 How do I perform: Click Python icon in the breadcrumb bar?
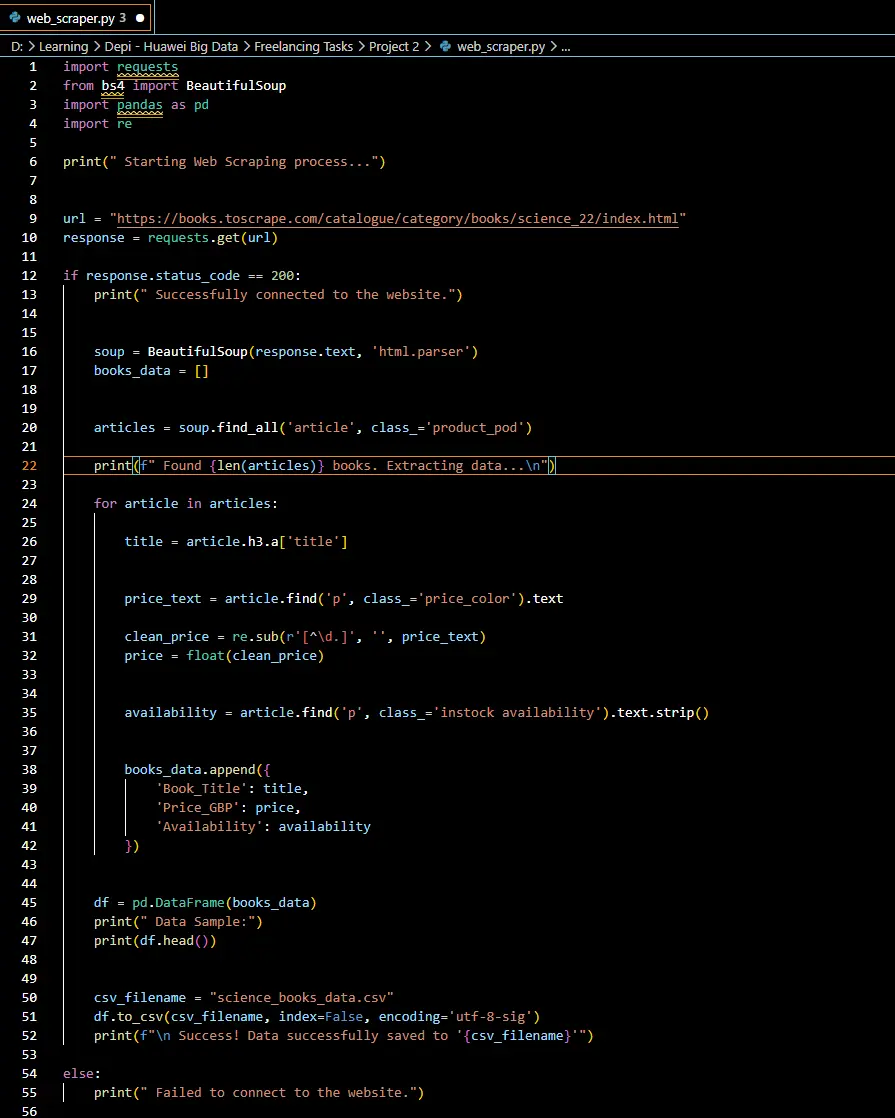(x=446, y=46)
